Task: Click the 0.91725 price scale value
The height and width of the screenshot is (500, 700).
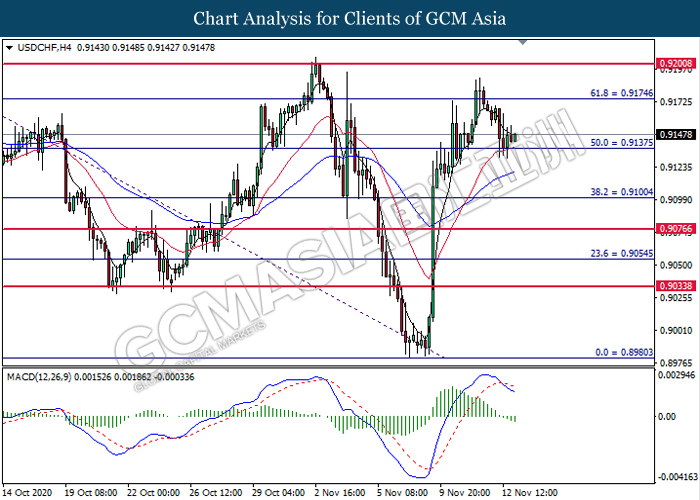Action: pyautogui.click(x=675, y=102)
